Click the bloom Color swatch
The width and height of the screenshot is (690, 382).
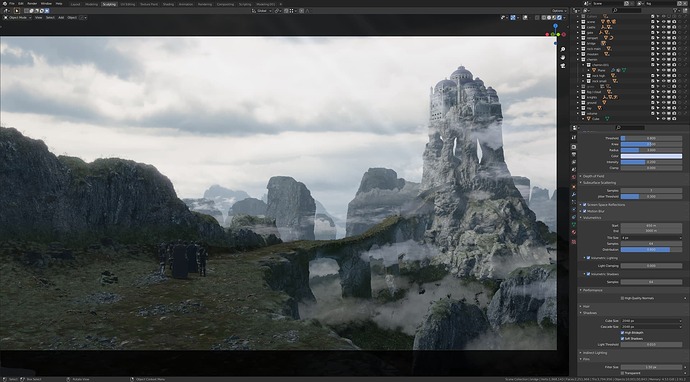(651, 156)
